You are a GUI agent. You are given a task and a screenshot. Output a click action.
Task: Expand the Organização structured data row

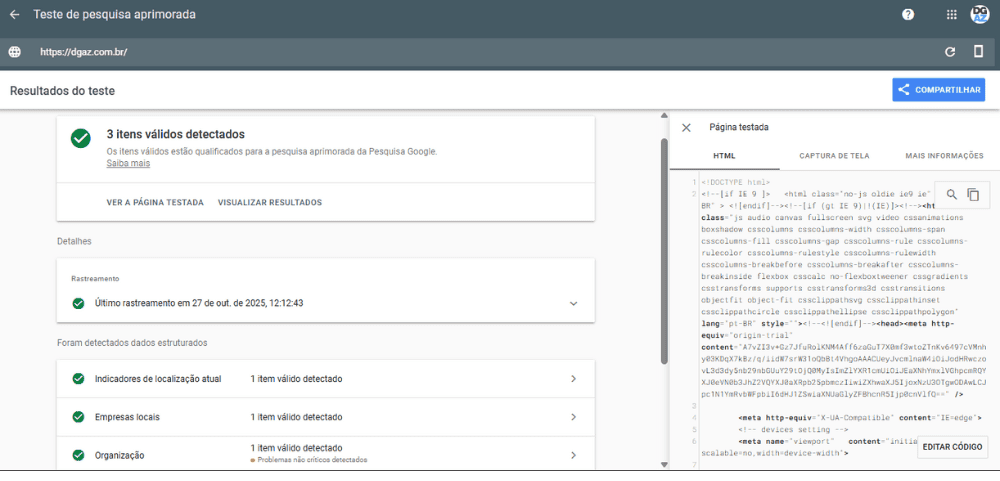tap(573, 454)
